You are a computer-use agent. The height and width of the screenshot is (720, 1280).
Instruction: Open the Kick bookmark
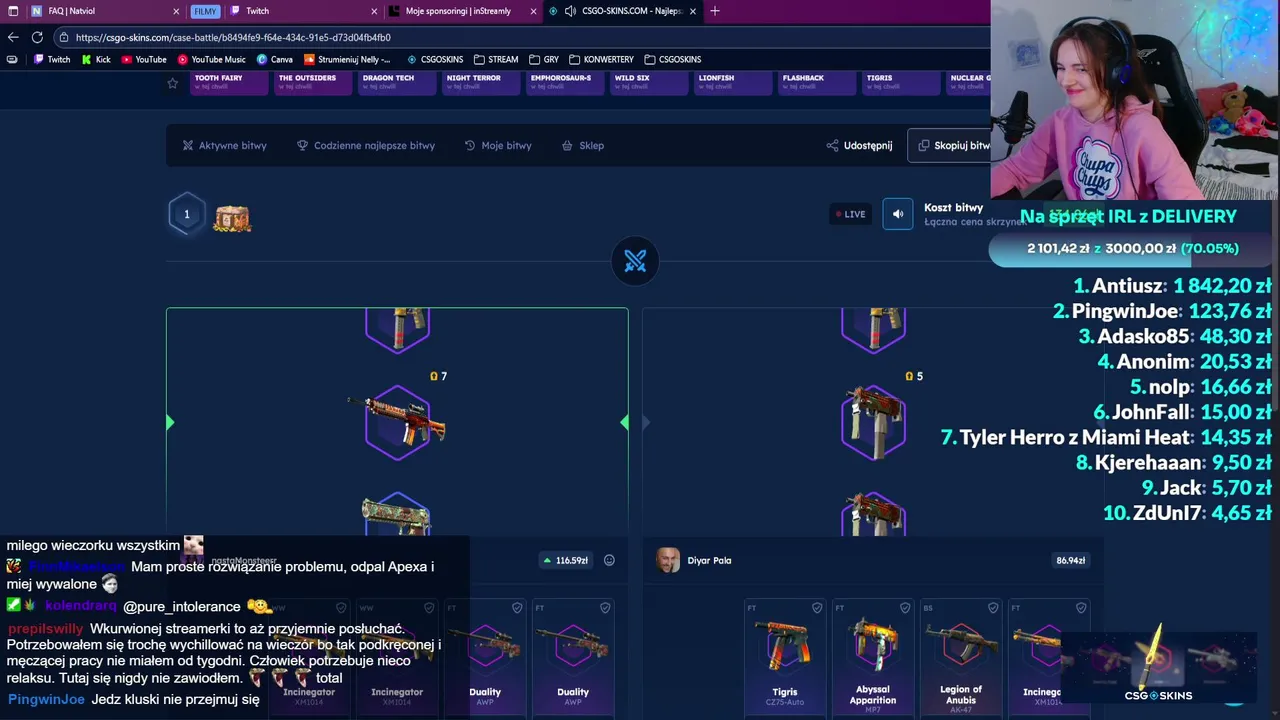96,59
